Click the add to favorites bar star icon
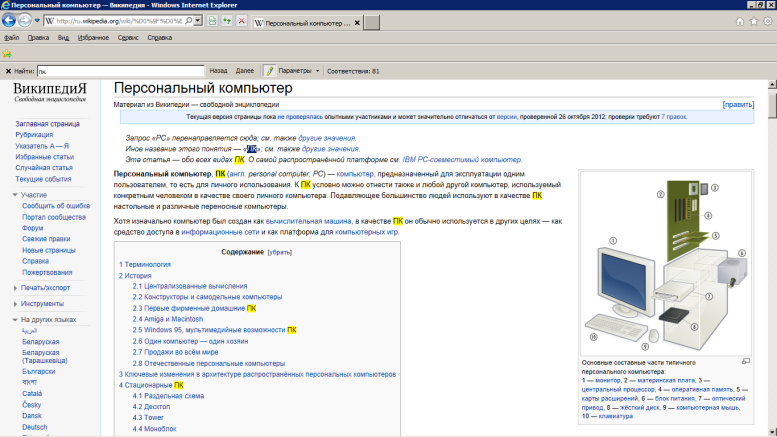This screenshot has width=777, height=437. 7,54
